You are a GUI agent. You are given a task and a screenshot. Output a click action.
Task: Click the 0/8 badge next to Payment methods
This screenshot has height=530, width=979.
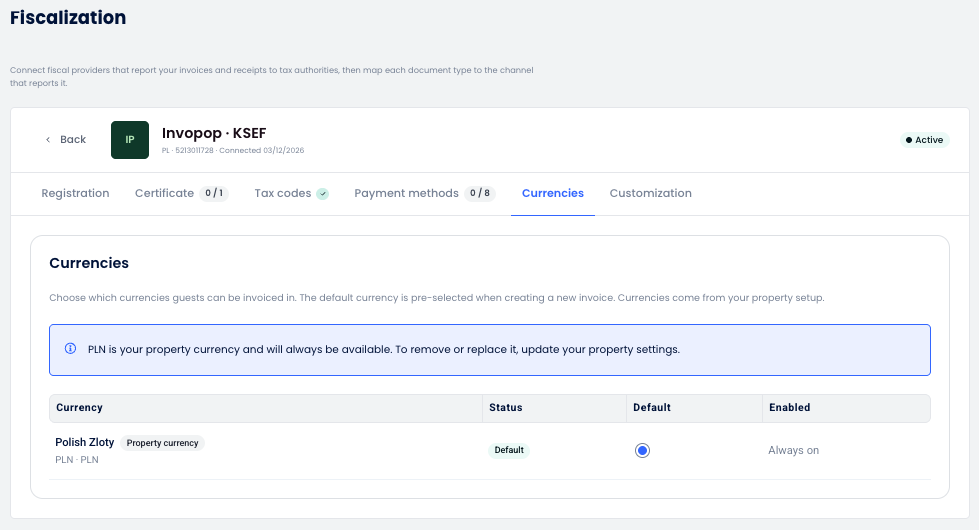480,194
